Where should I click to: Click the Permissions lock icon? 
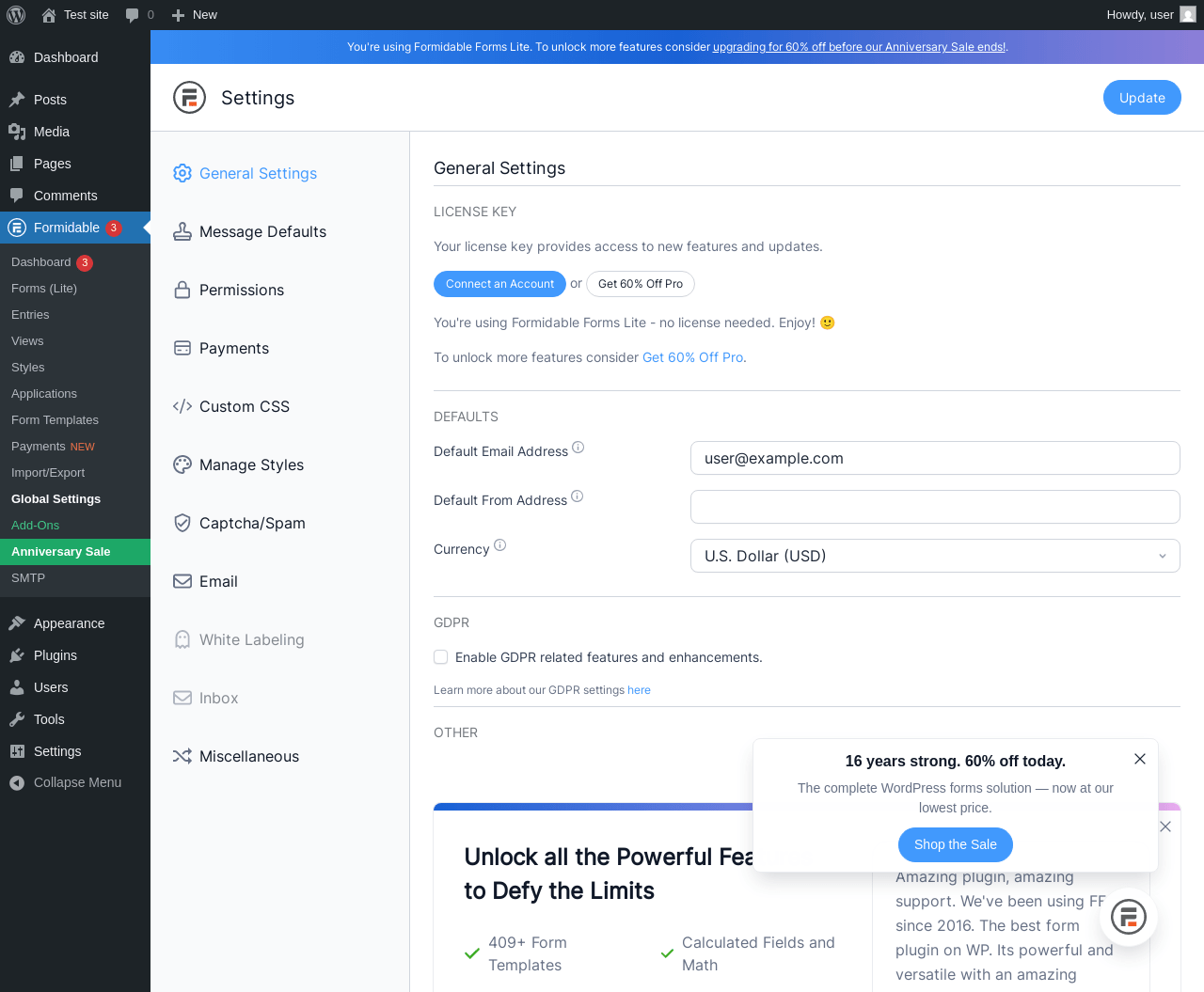pos(182,290)
